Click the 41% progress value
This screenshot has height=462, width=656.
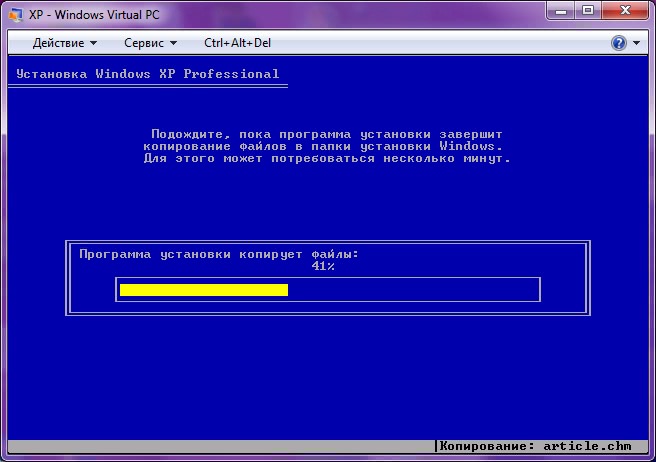323,266
